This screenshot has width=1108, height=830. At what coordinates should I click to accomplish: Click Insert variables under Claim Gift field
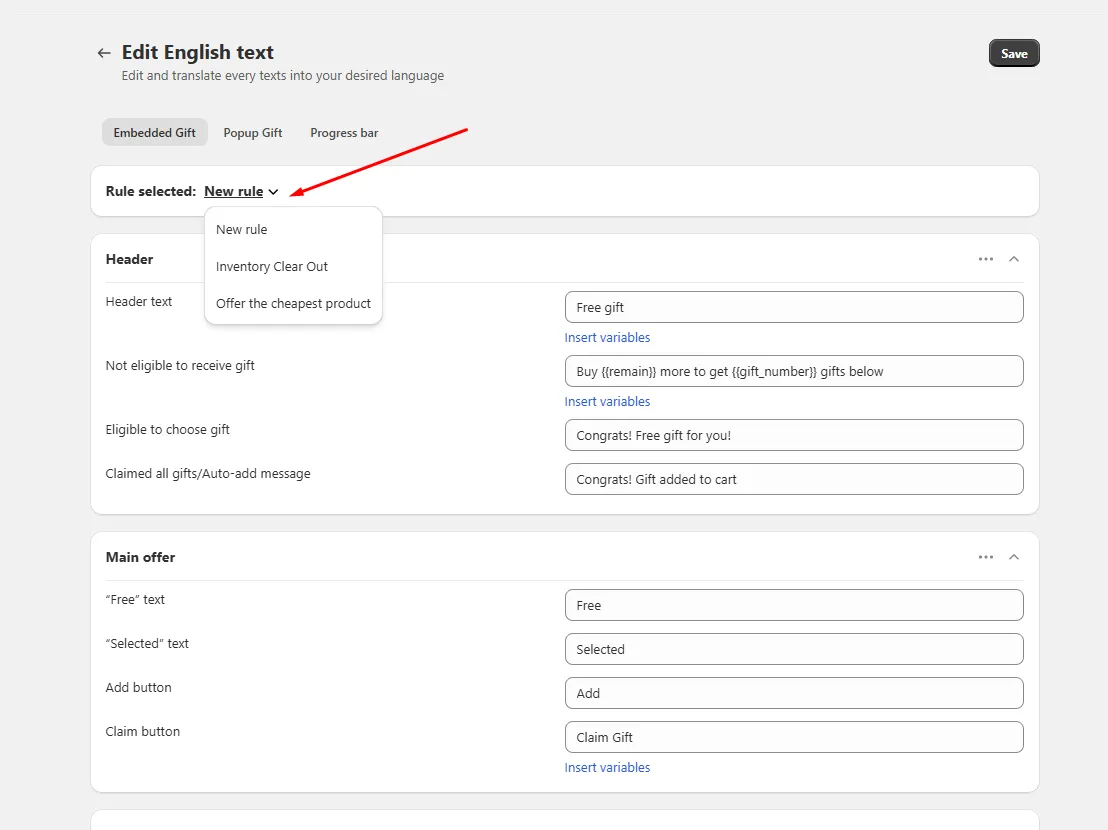[x=607, y=767]
